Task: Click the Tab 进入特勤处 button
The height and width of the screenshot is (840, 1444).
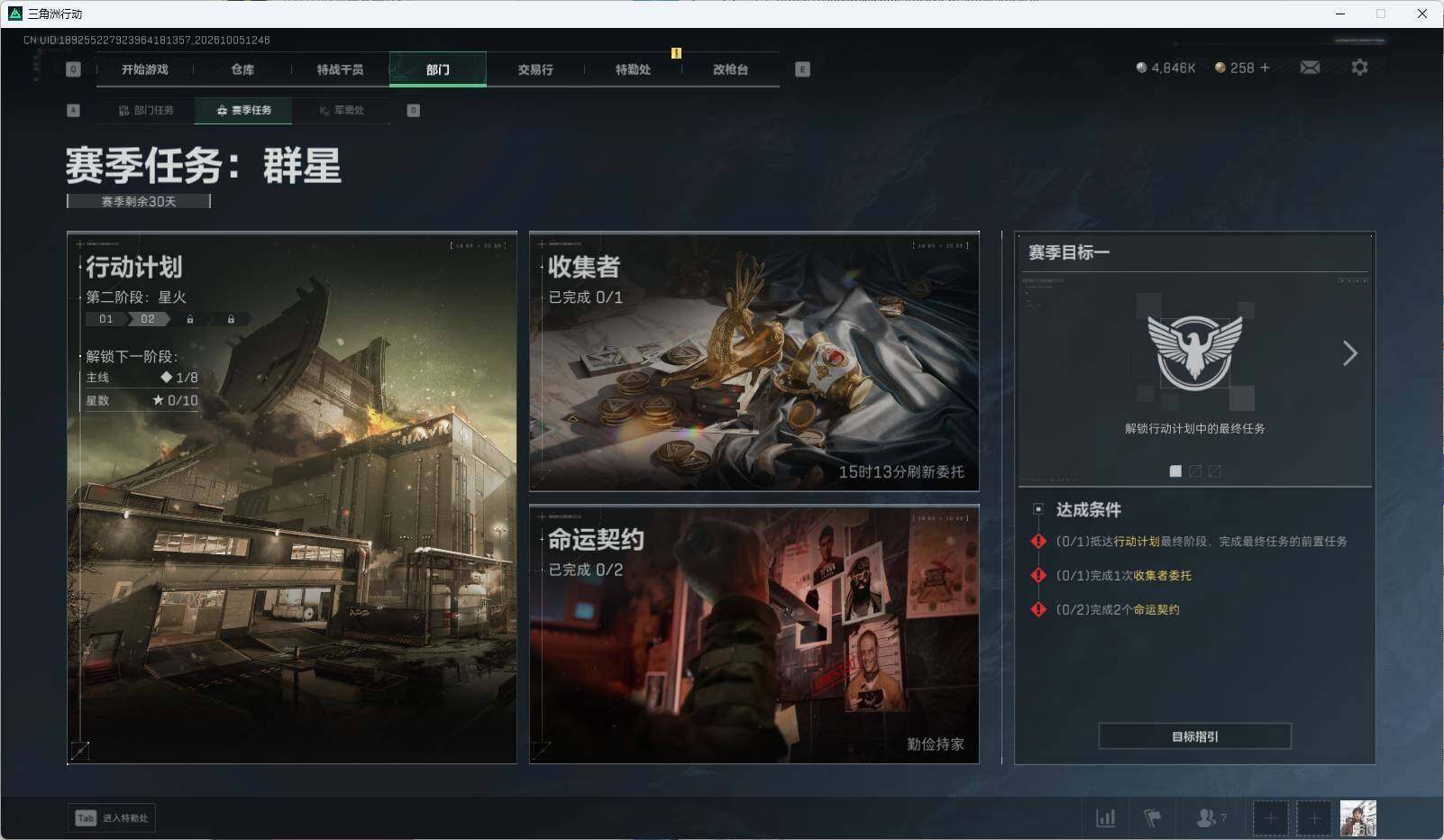Action: [x=112, y=818]
